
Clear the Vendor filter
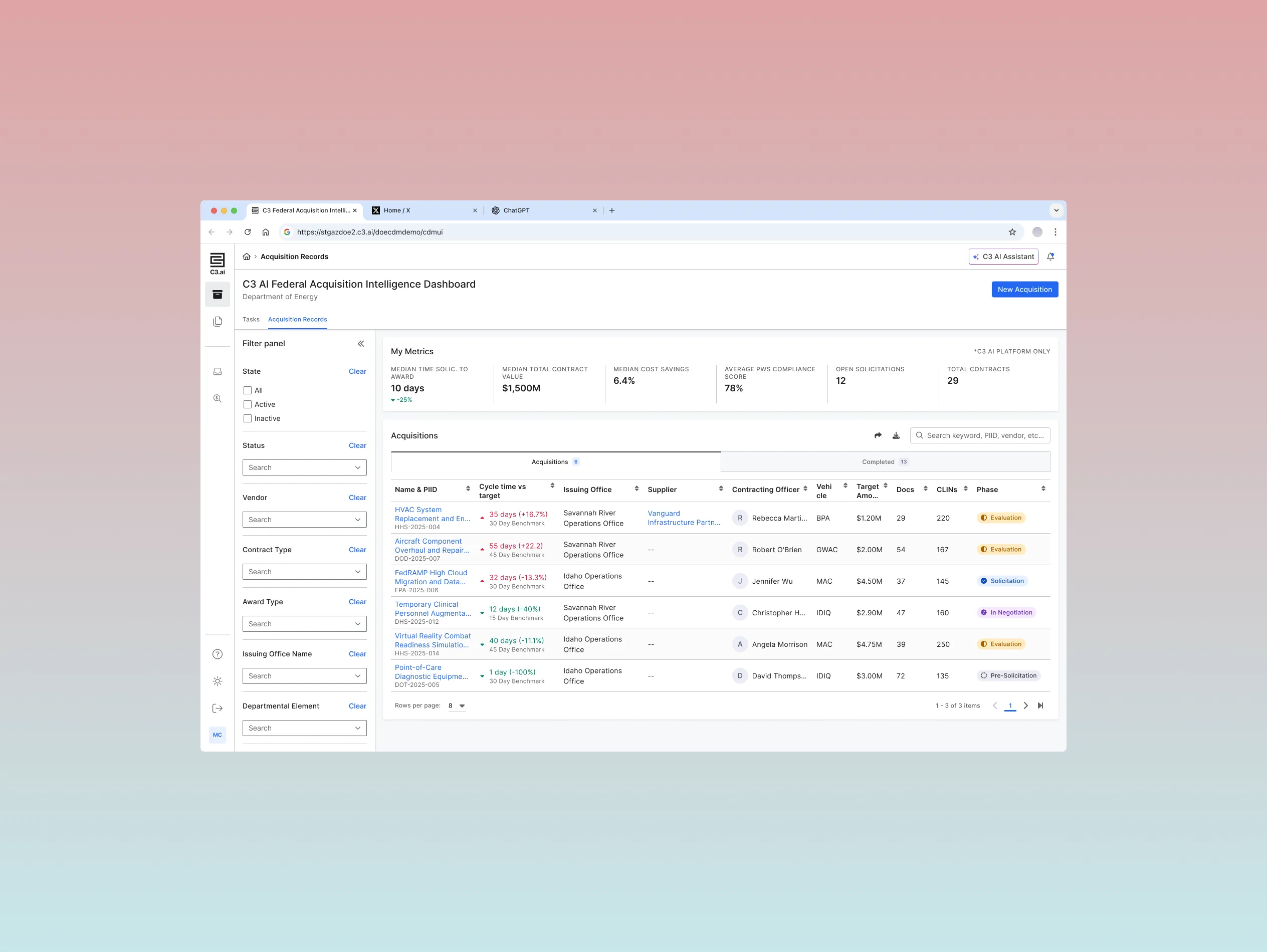[x=357, y=498]
